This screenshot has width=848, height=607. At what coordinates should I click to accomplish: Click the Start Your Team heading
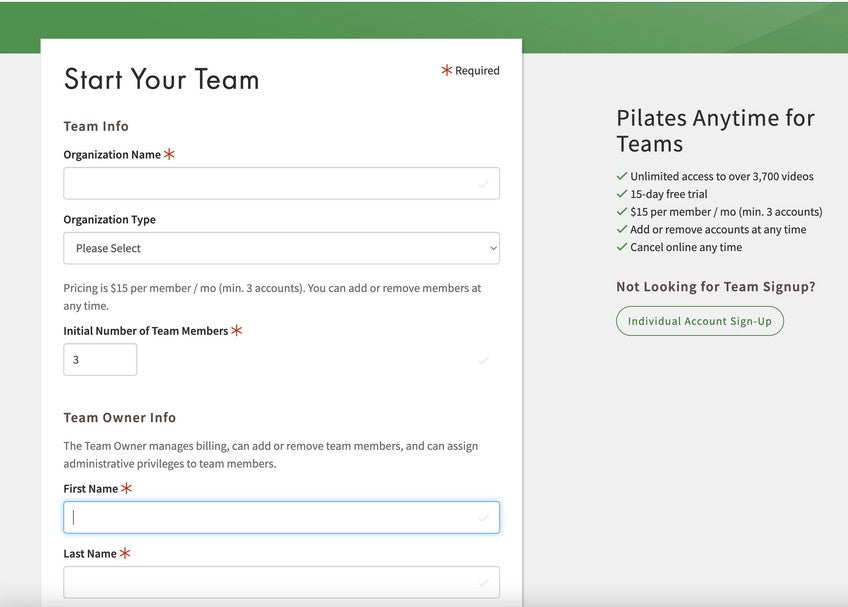tap(161, 80)
